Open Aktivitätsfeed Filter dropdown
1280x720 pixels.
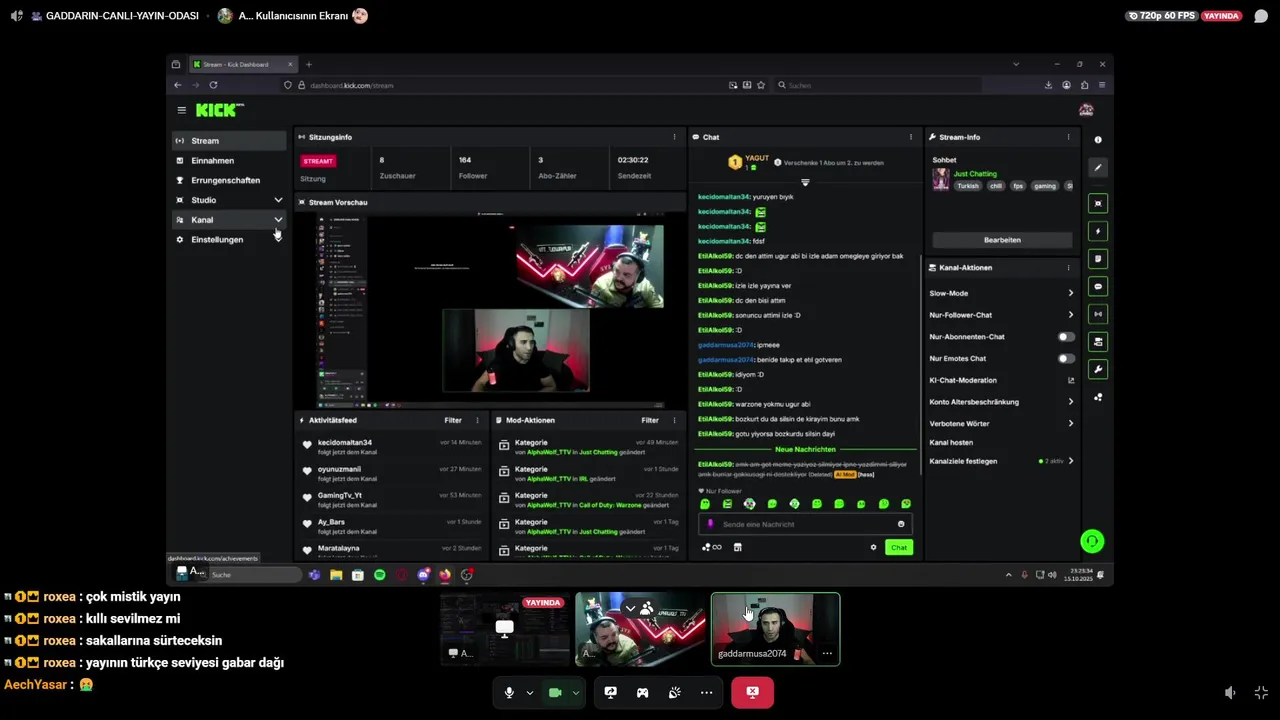453,420
